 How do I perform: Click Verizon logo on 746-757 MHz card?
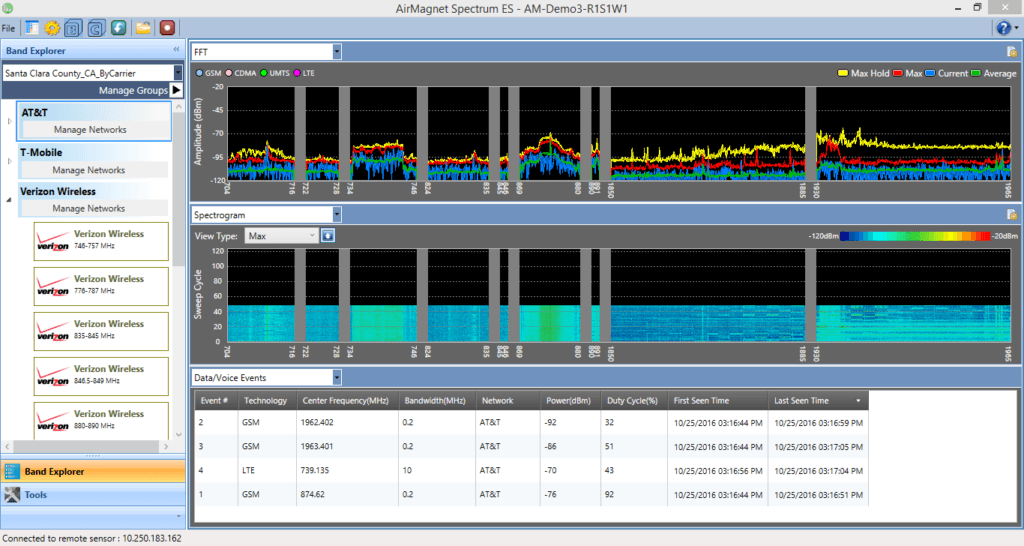tap(52, 241)
